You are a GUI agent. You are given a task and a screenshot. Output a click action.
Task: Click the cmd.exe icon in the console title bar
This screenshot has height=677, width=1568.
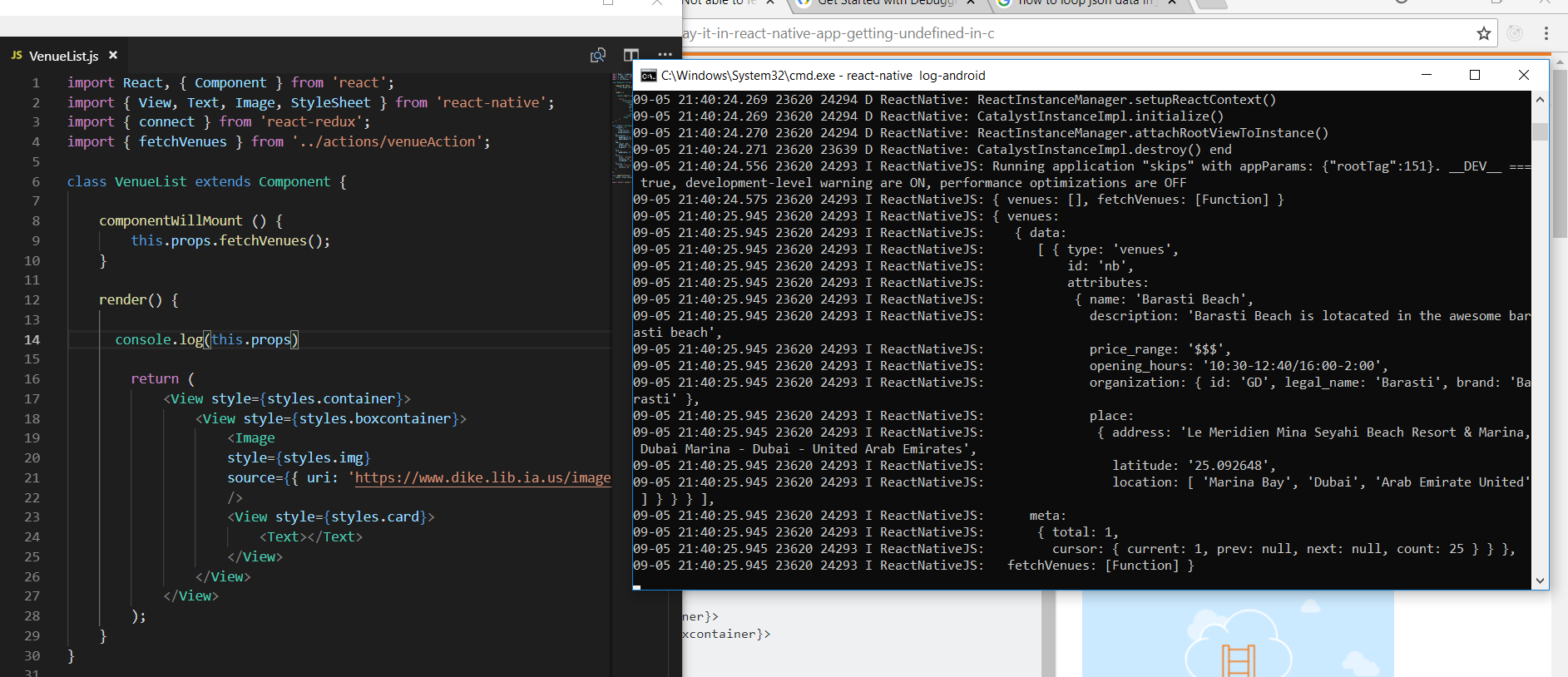(x=648, y=76)
